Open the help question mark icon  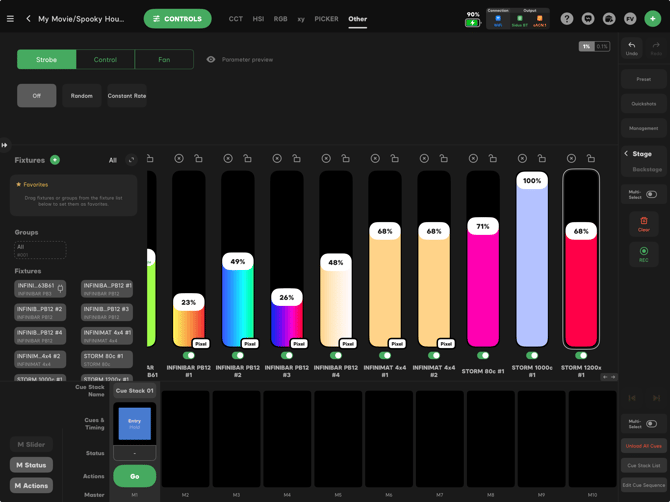click(567, 19)
